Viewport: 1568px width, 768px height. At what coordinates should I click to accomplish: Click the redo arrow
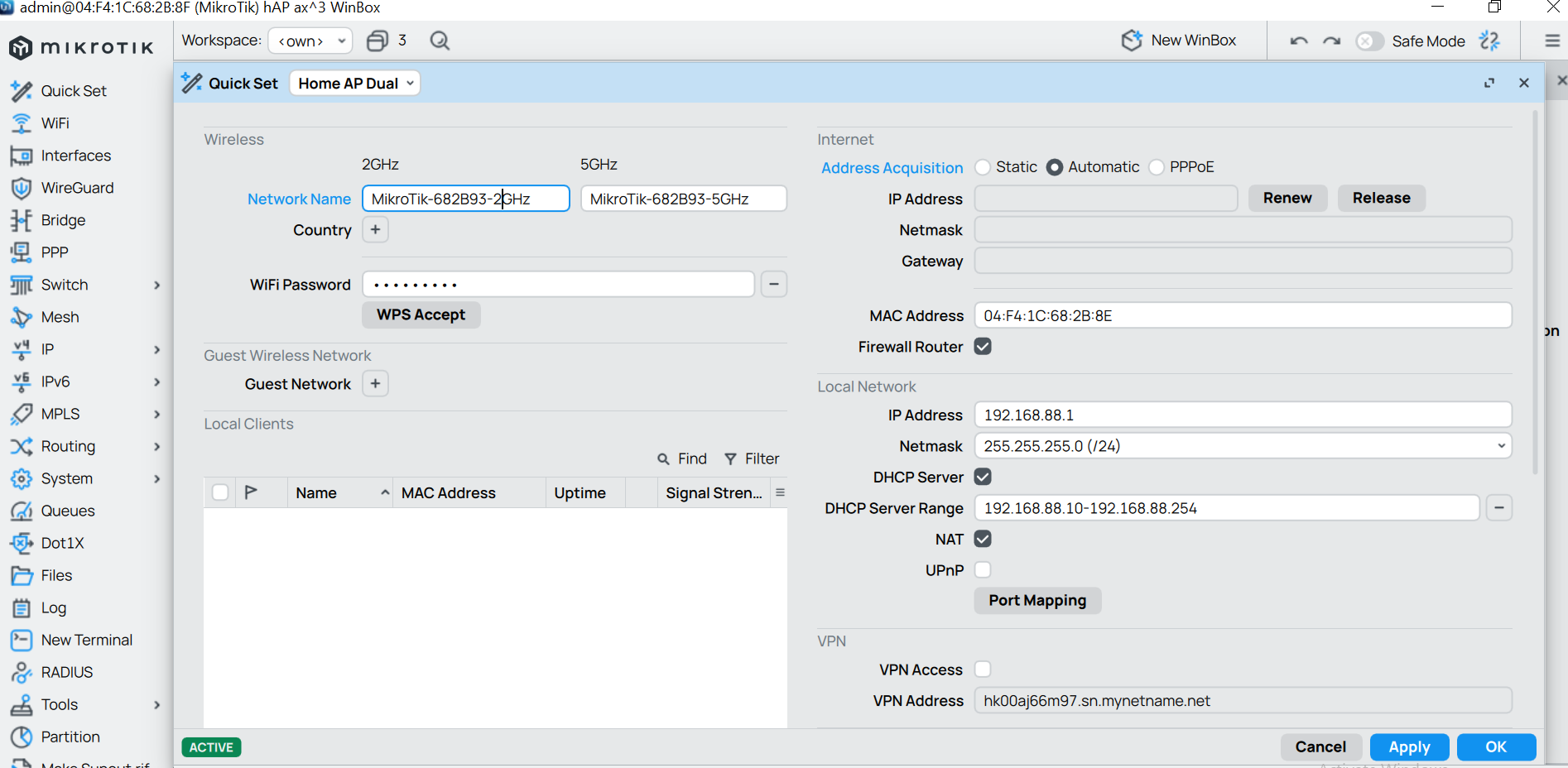(1331, 41)
